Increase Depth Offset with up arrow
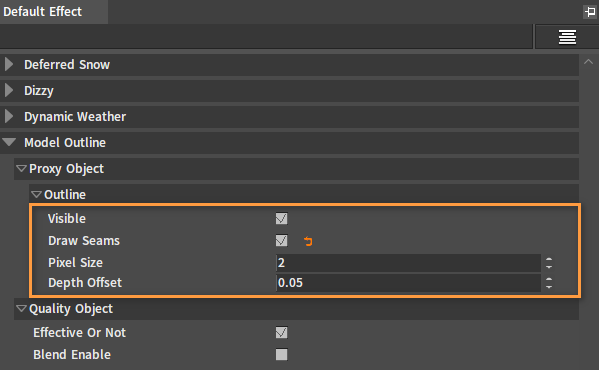Image resolution: width=599 pixels, height=370 pixels. click(x=549, y=279)
